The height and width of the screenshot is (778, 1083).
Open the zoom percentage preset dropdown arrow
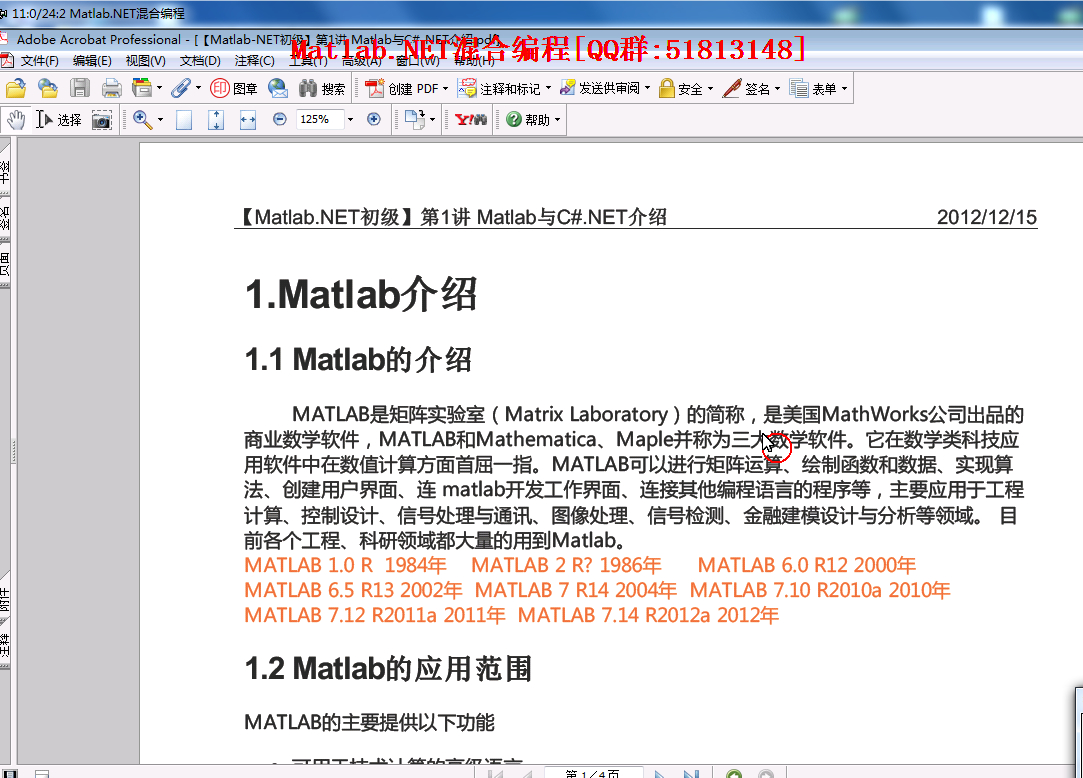350,120
